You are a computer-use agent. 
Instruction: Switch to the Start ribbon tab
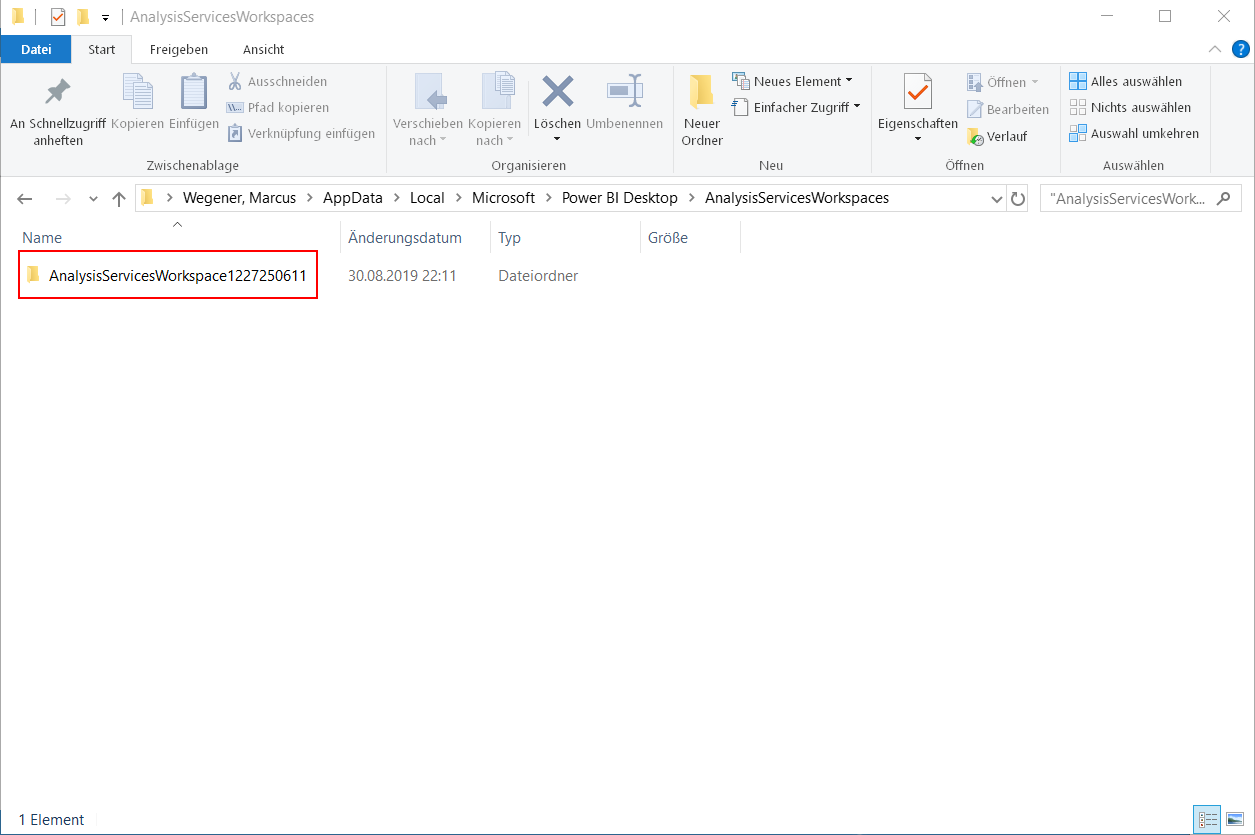click(x=102, y=49)
